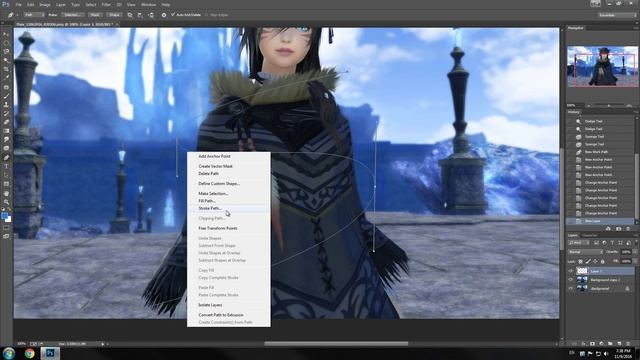Select the Clone Stamp tool
Screen dimensions: 640x360
click(6, 105)
